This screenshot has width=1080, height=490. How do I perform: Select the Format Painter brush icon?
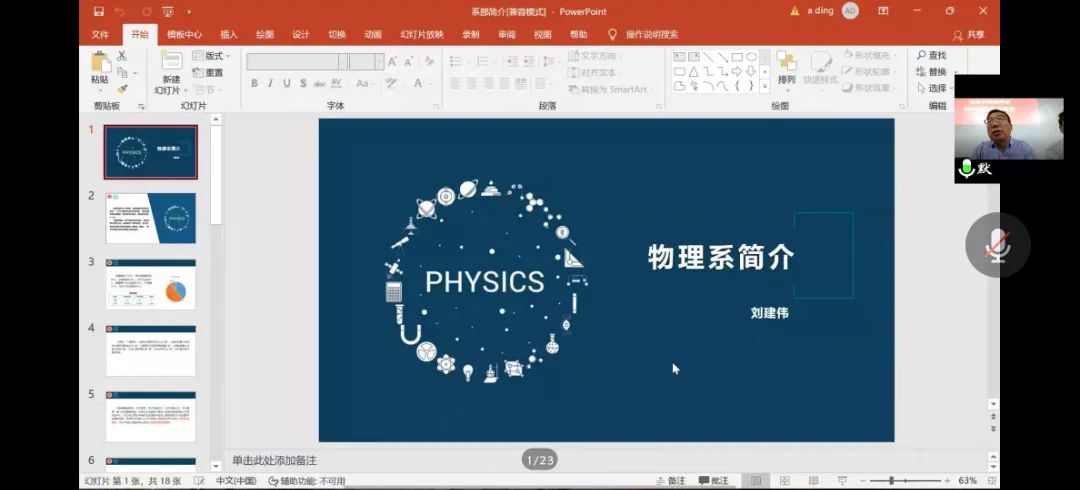click(x=122, y=88)
